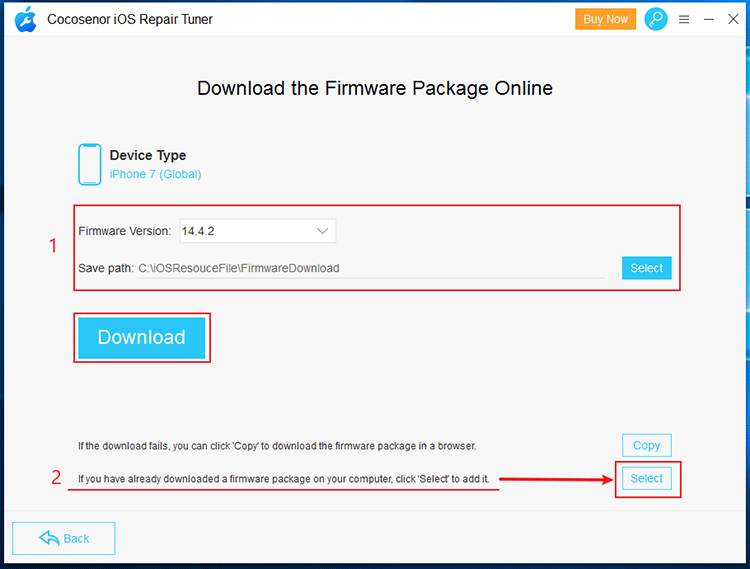Screen dimensions: 750x569
Task: Click the Cocosenor app logo icon
Action: pyautogui.click(x=25, y=20)
